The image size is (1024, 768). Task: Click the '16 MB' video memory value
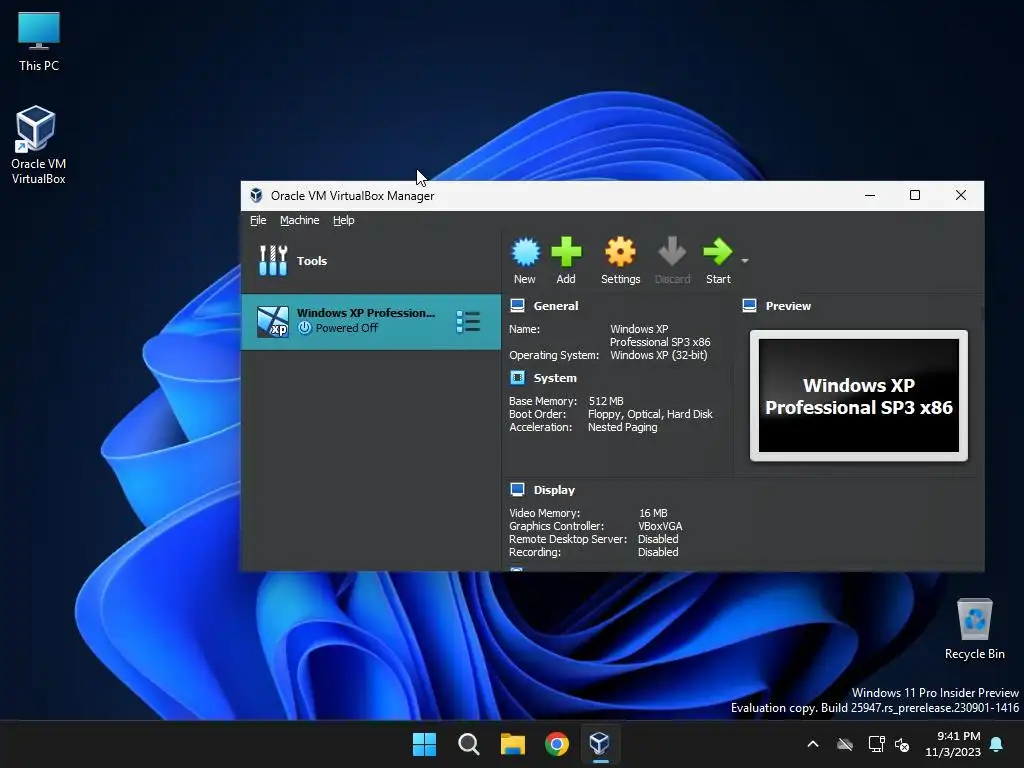tap(653, 513)
